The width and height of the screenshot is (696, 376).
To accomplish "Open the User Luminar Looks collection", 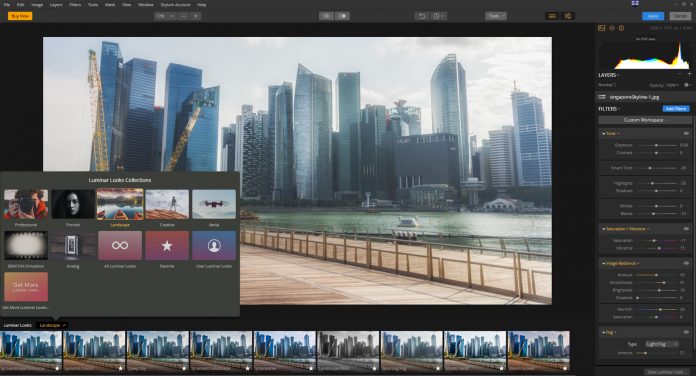I will point(214,245).
